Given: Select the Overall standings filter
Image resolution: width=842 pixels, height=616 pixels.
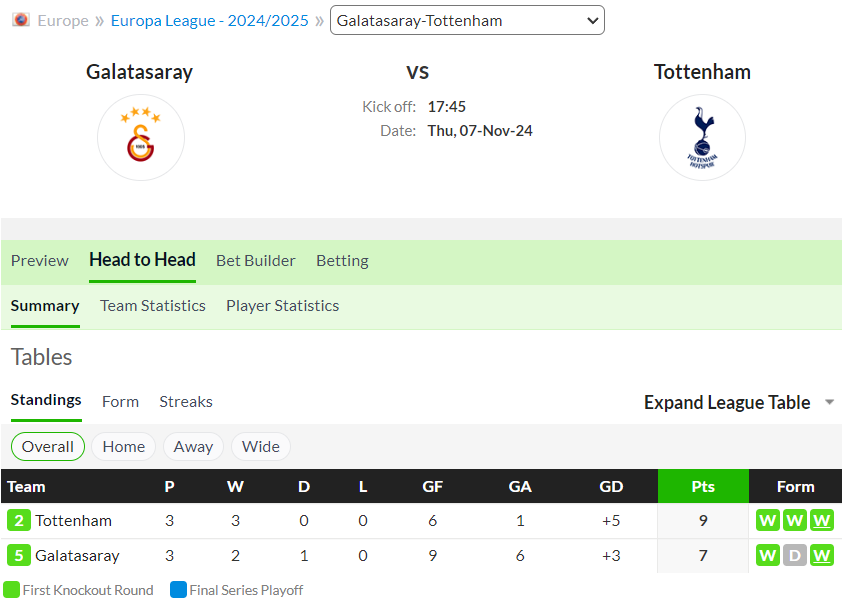Looking at the screenshot, I should pyautogui.click(x=48, y=446).
